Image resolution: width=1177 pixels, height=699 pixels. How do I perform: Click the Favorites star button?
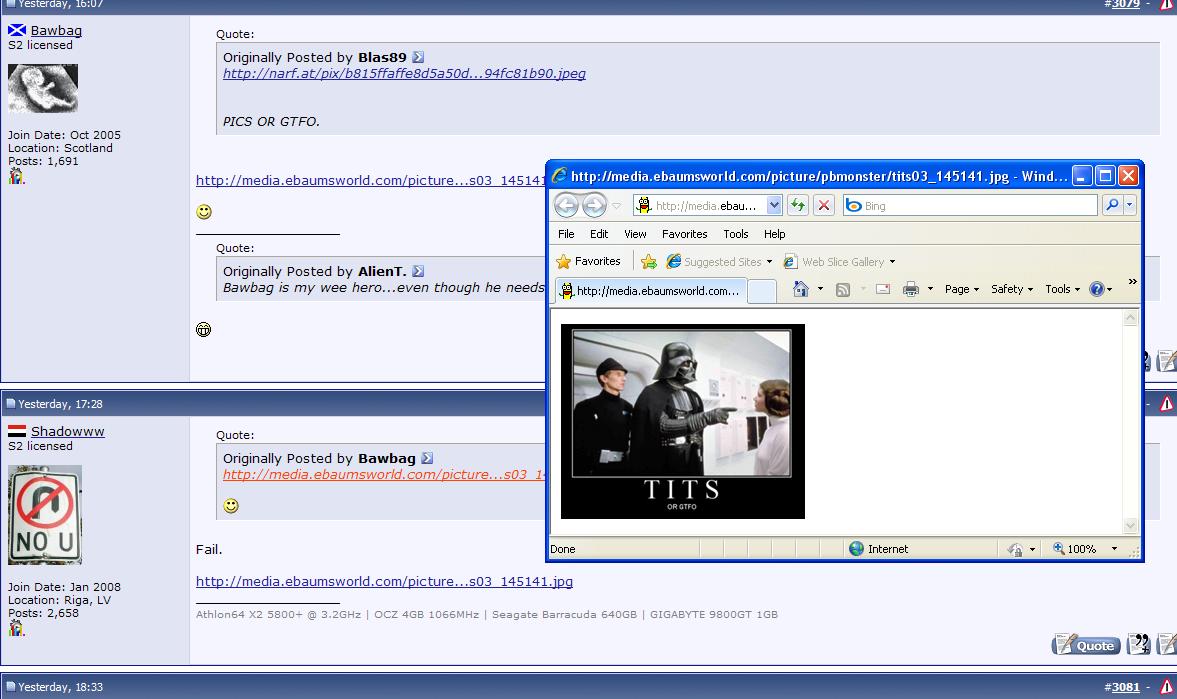coord(588,261)
